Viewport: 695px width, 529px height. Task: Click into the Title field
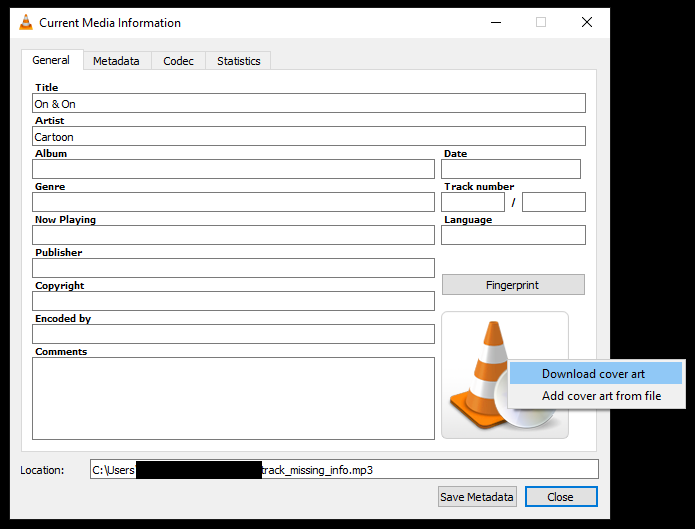tap(308, 104)
